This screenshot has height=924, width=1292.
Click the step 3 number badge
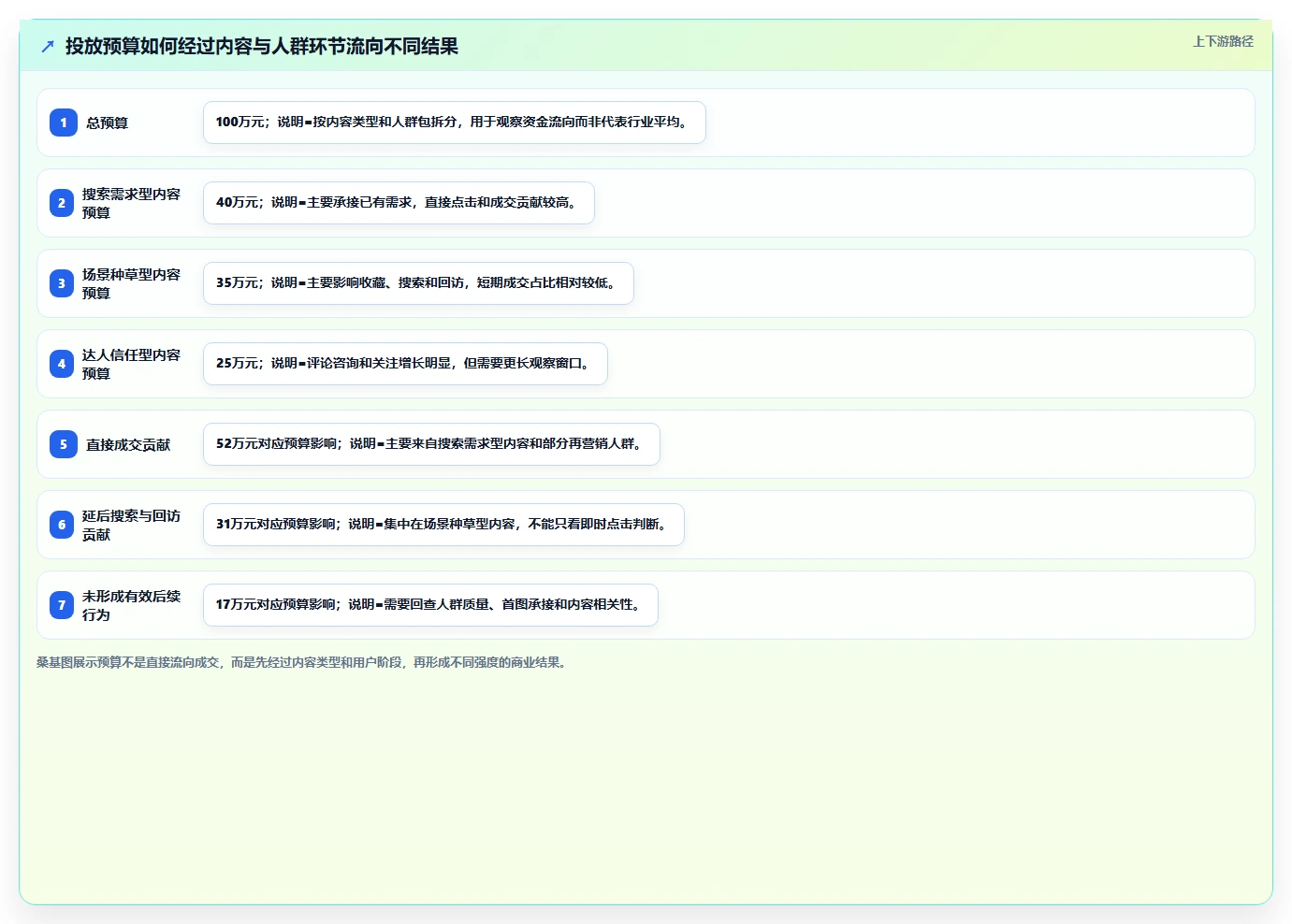[62, 283]
